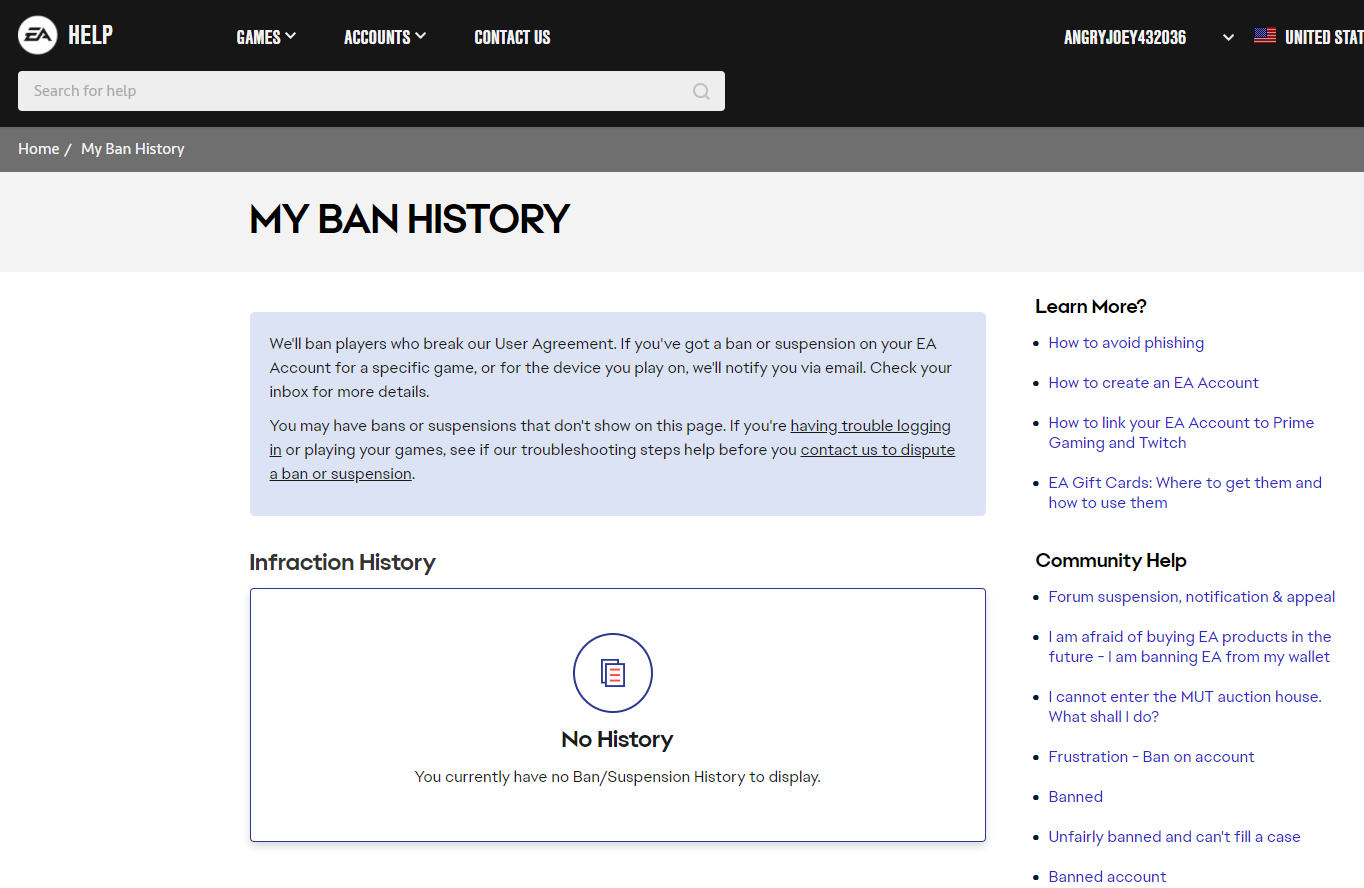
Task: Open Forum suspension, notification & appeal thread
Action: [1191, 597]
